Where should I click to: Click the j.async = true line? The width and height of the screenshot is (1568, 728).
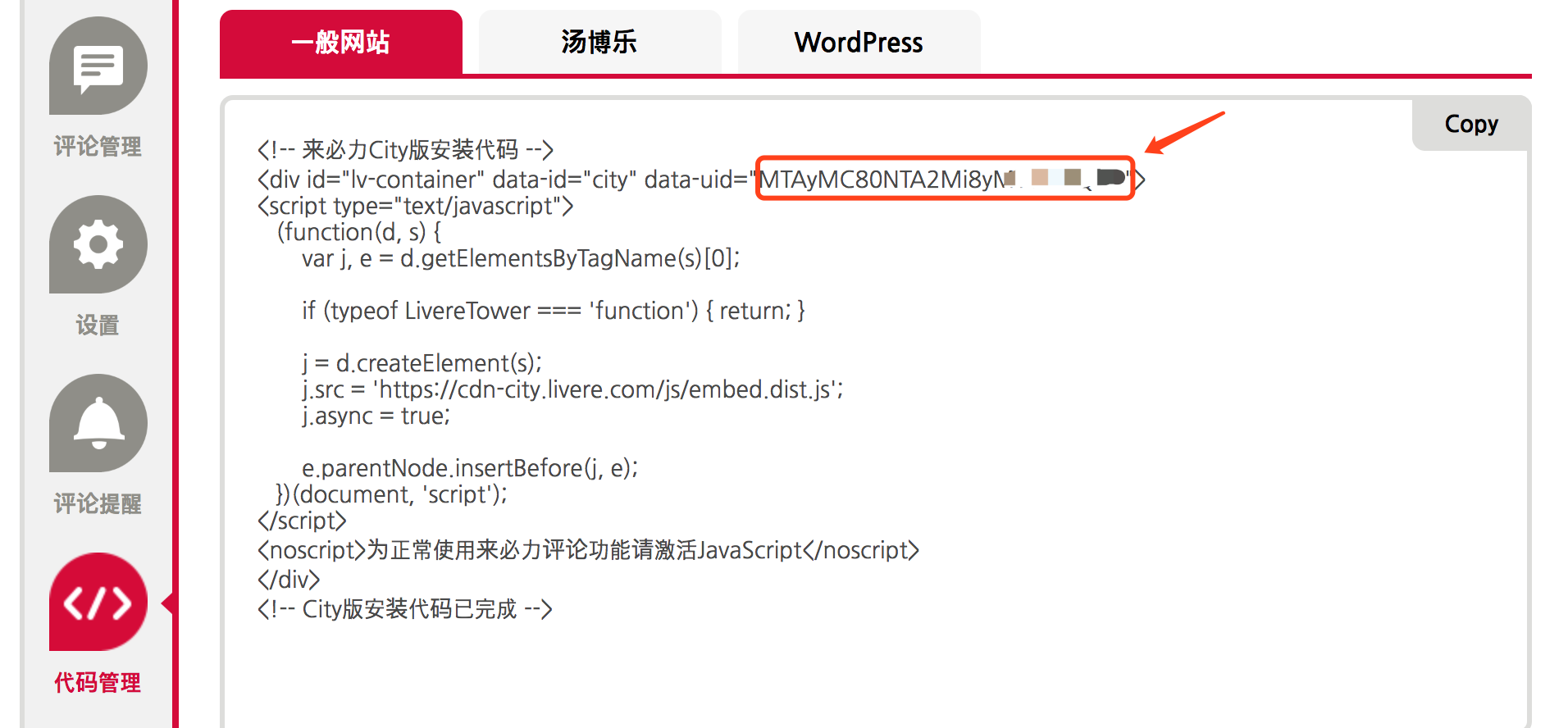(x=376, y=416)
